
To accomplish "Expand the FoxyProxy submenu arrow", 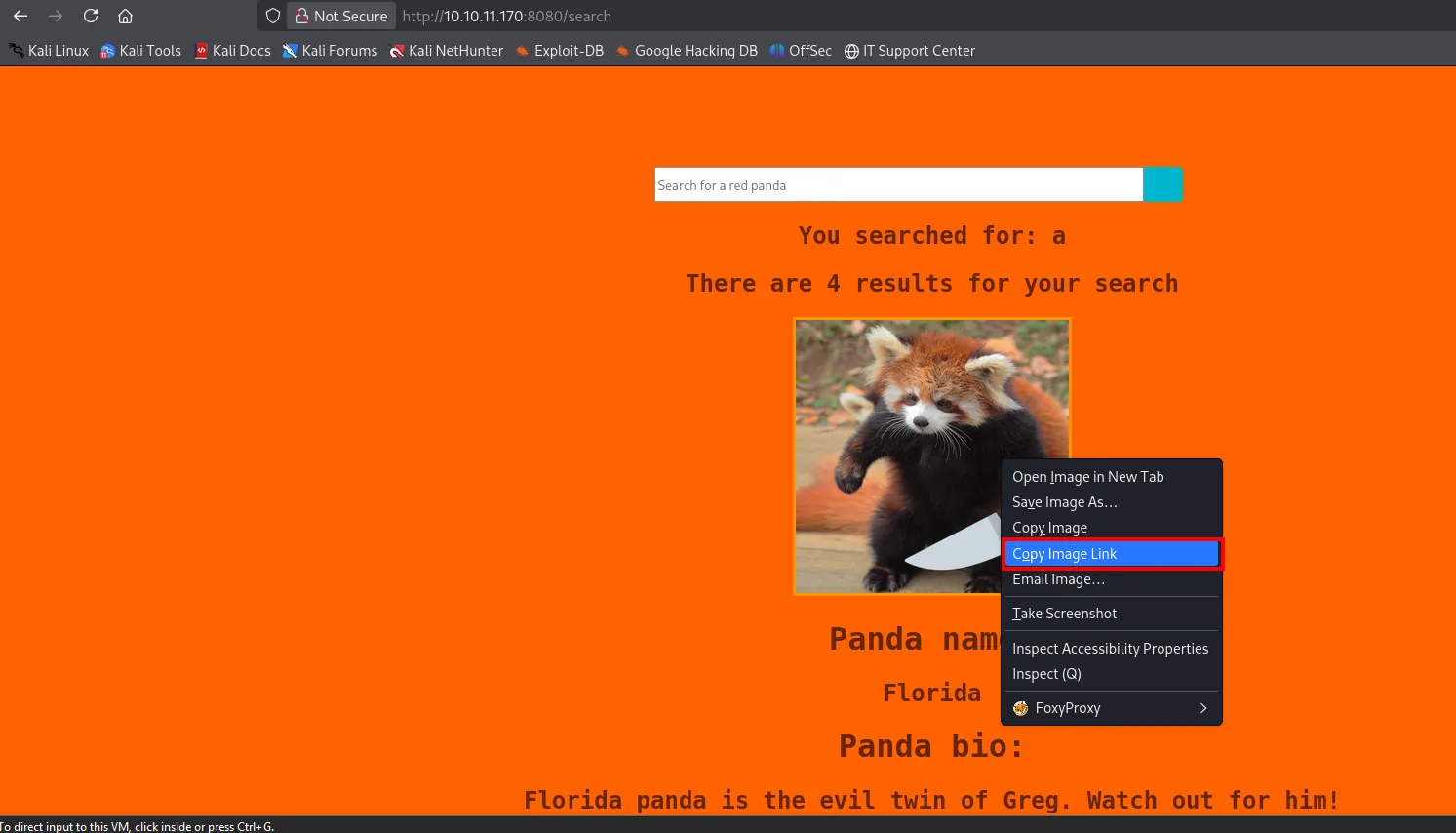I will coord(1203,708).
